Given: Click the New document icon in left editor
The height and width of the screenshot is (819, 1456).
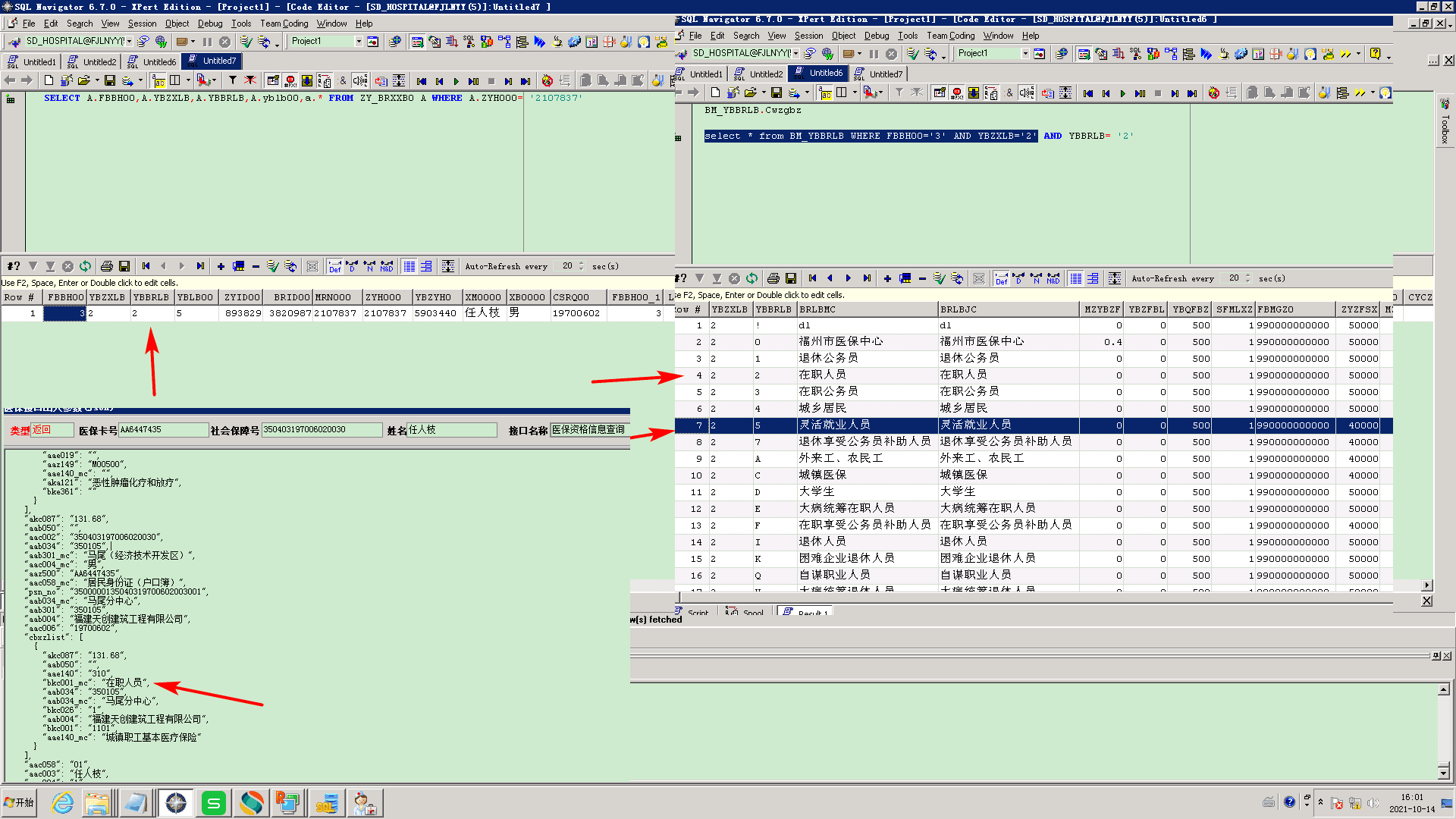Looking at the screenshot, I should (x=49, y=80).
